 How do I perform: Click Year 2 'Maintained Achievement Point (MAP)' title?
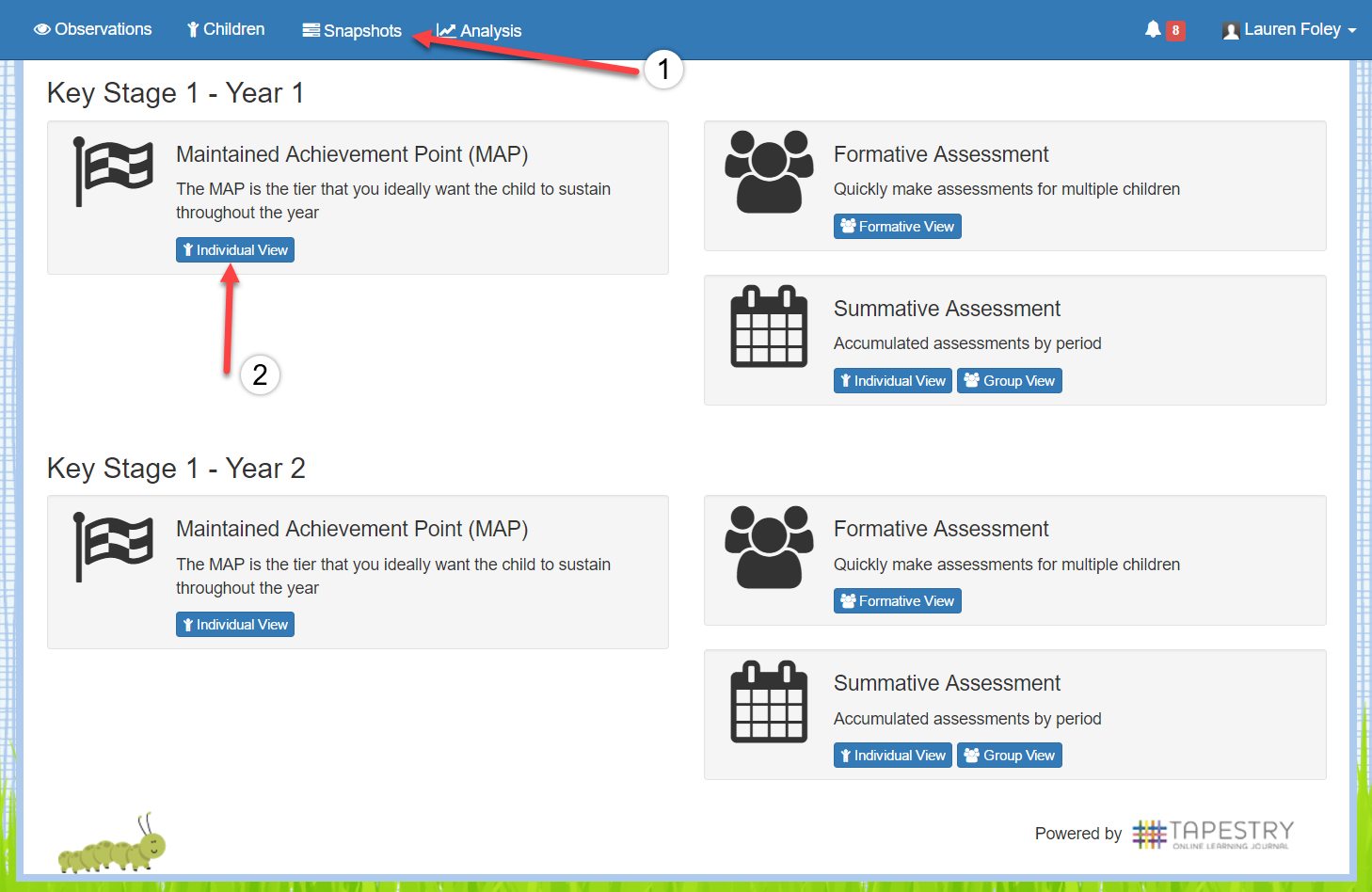click(x=352, y=529)
